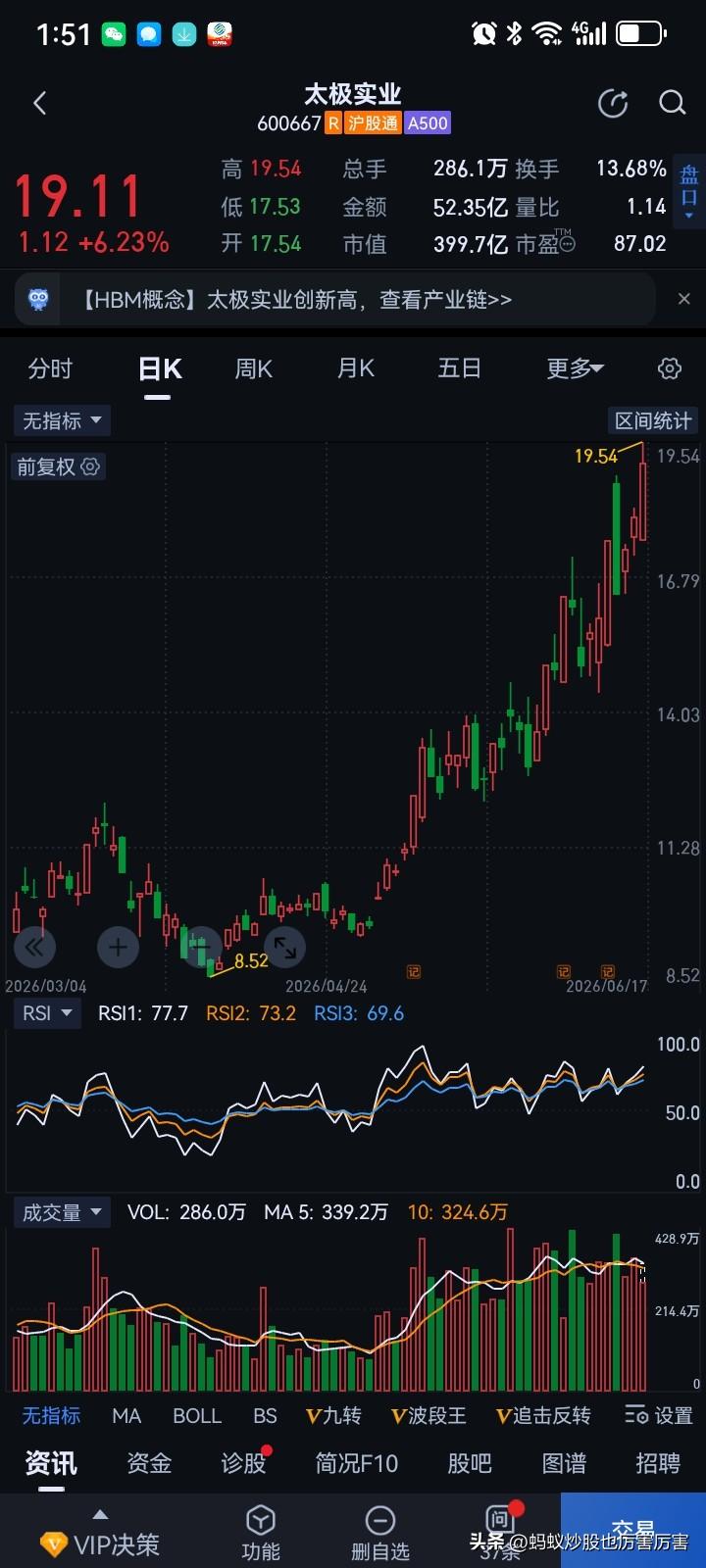Open chart settings gear icon
This screenshot has height=1568, width=706.
pyautogui.click(x=670, y=368)
